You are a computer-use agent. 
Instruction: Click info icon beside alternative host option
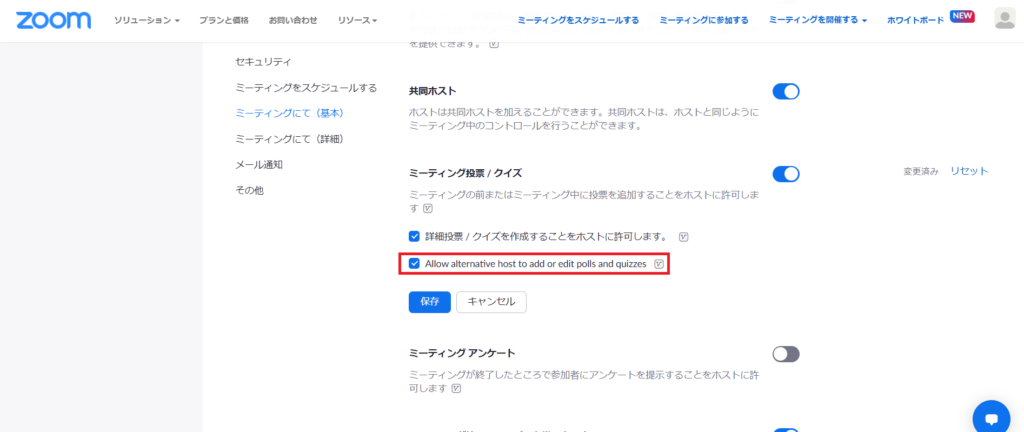[659, 264]
